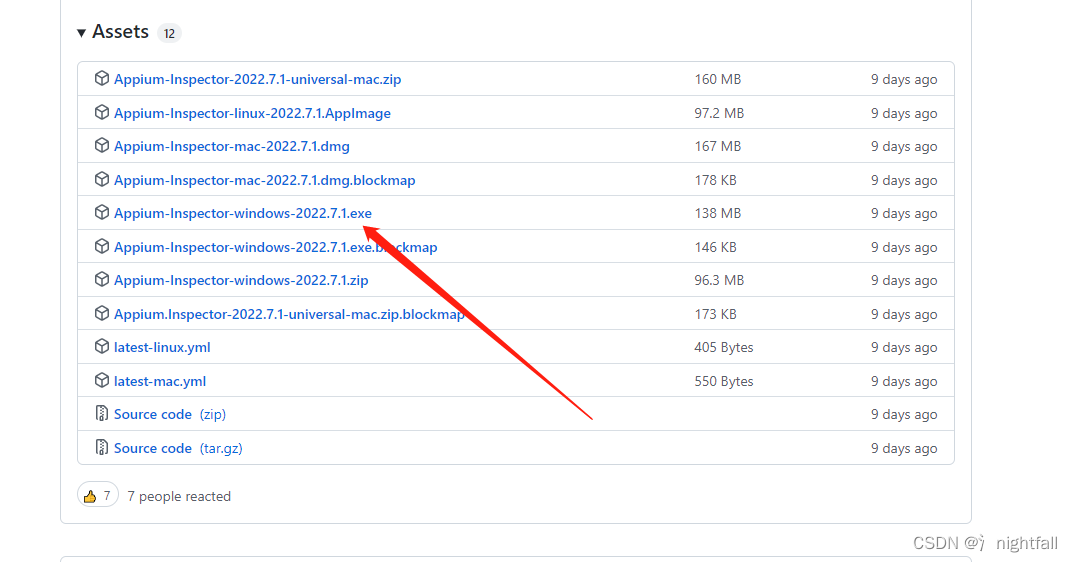
Task: Click the Assets heading
Action: click(120, 31)
